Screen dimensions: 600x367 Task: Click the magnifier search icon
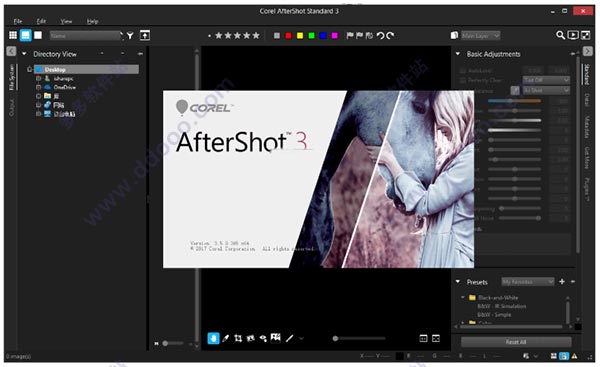tap(560, 35)
